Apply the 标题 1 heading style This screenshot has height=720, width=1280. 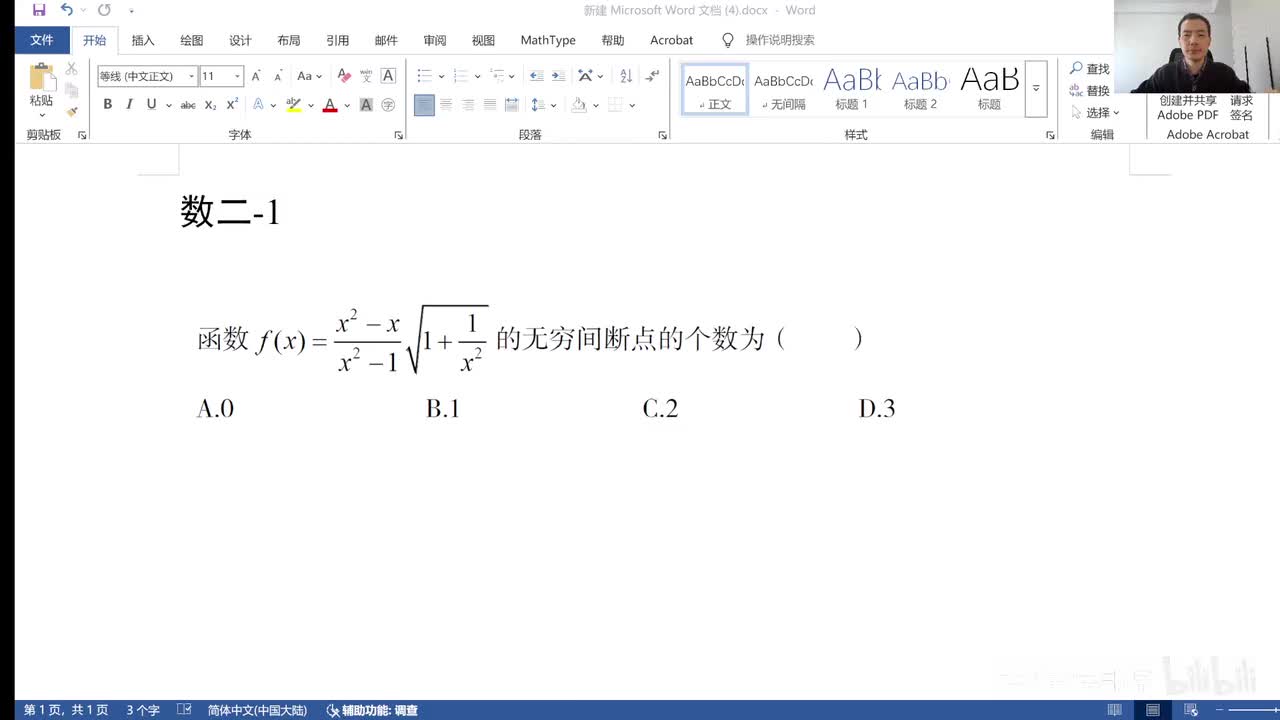click(852, 89)
